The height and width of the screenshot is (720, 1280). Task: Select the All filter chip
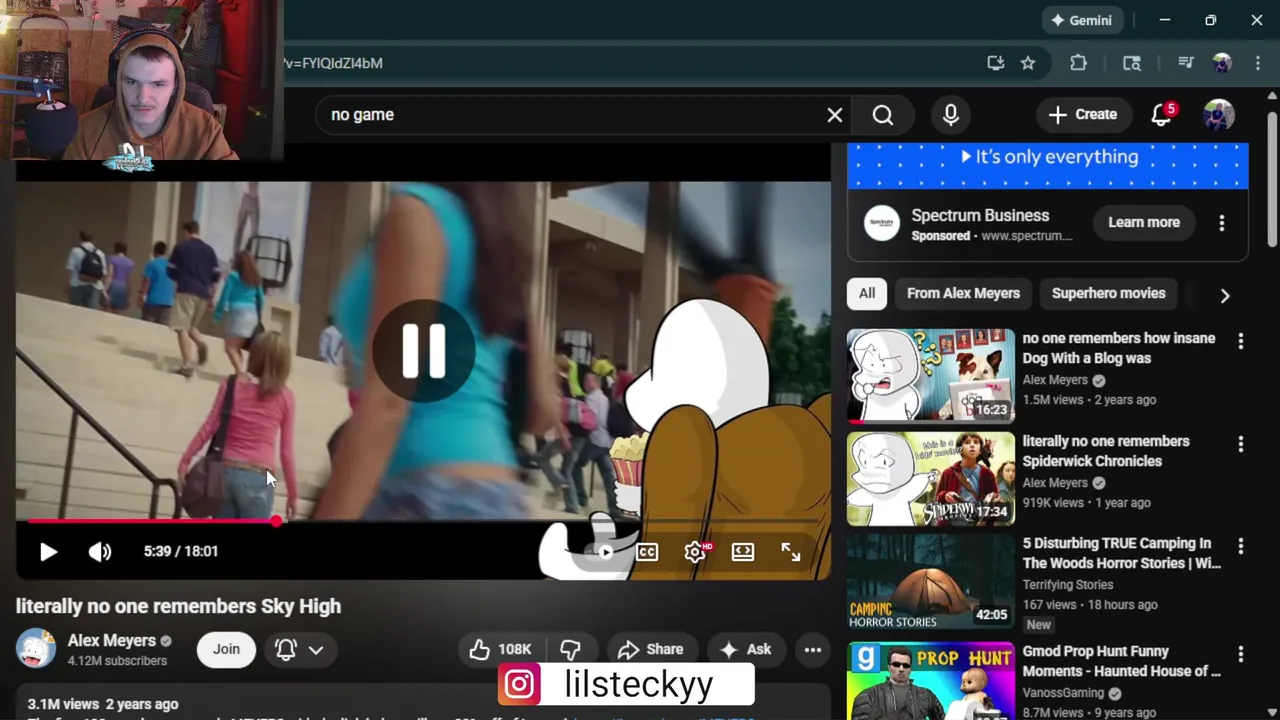tap(867, 293)
